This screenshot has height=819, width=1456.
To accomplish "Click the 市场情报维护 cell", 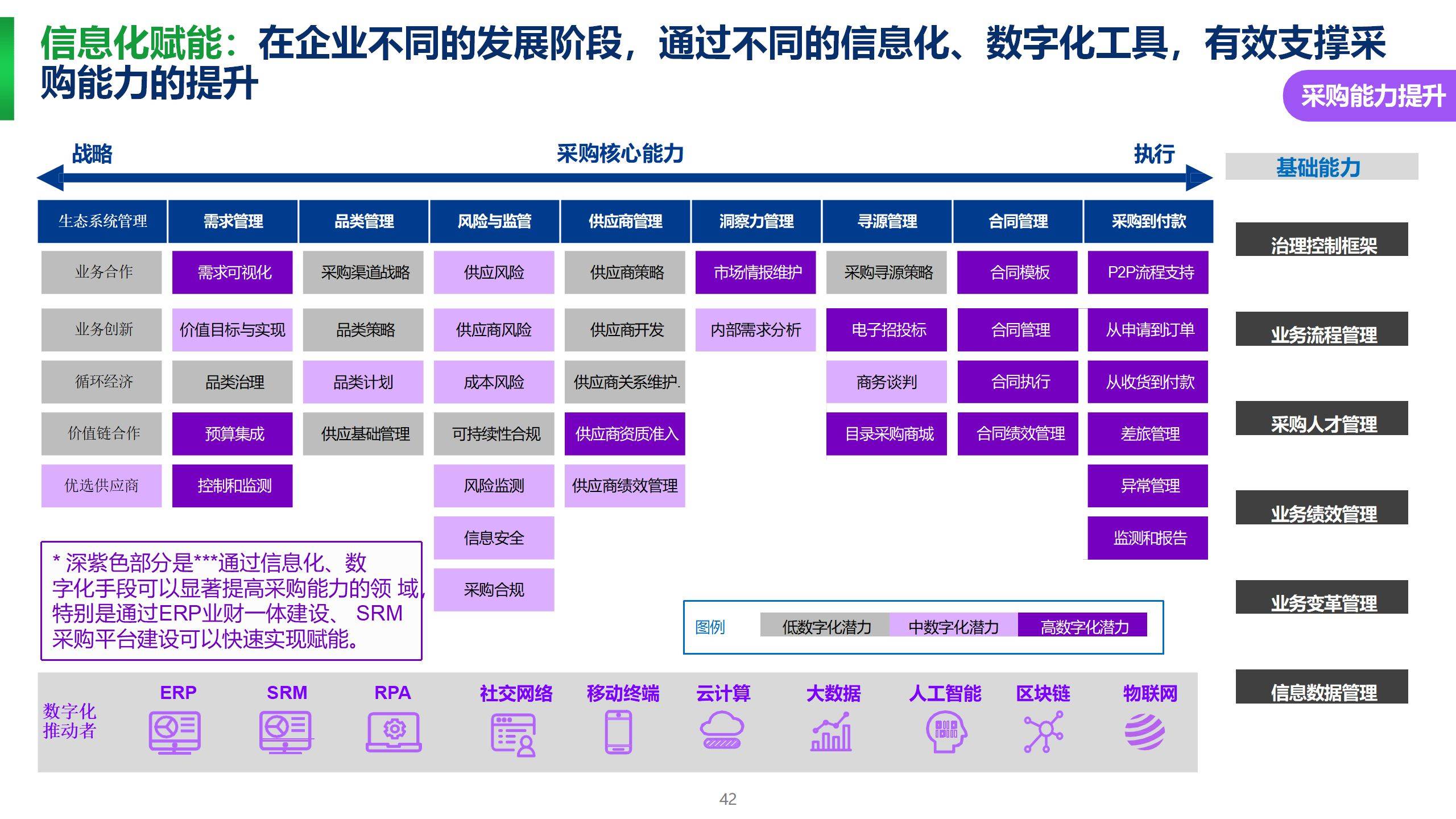I will coord(756,272).
